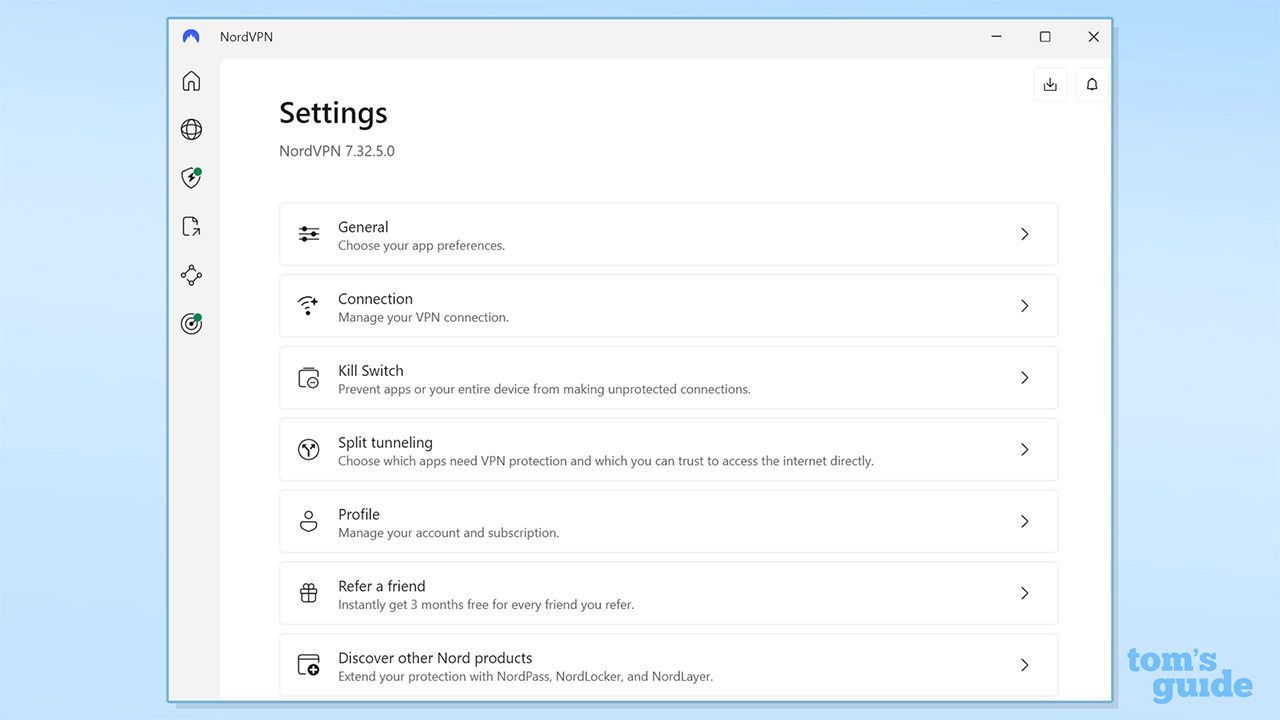The image size is (1280, 720).
Task: Click 'Choose your app preferences.' description
Action: [x=421, y=246]
